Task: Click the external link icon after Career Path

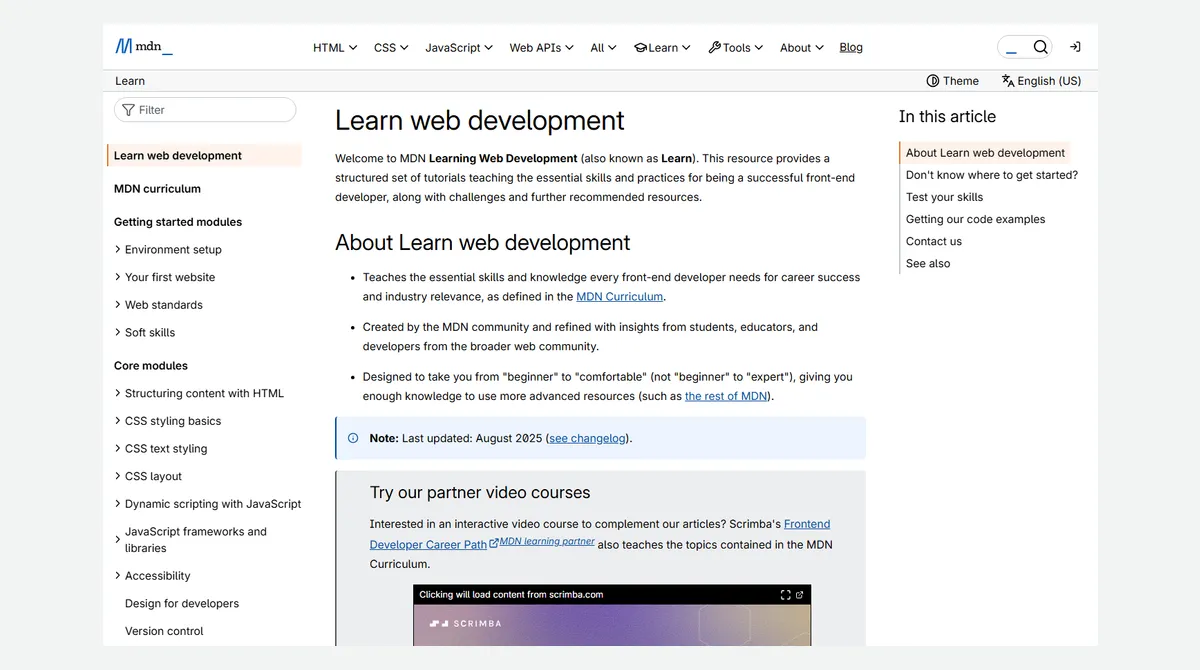Action: pyautogui.click(x=494, y=545)
